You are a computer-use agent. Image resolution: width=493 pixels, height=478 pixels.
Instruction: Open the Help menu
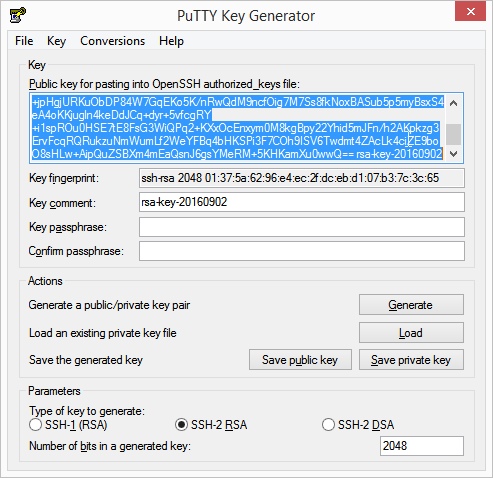[171, 41]
